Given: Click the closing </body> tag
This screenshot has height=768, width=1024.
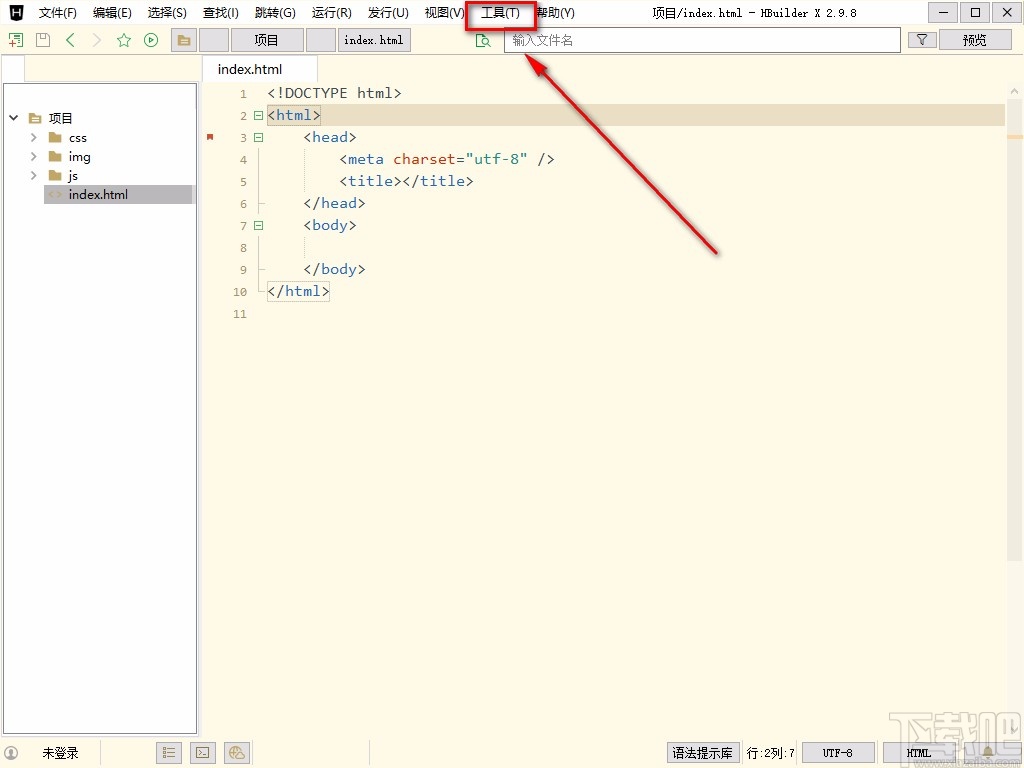Looking at the screenshot, I should coord(334,269).
